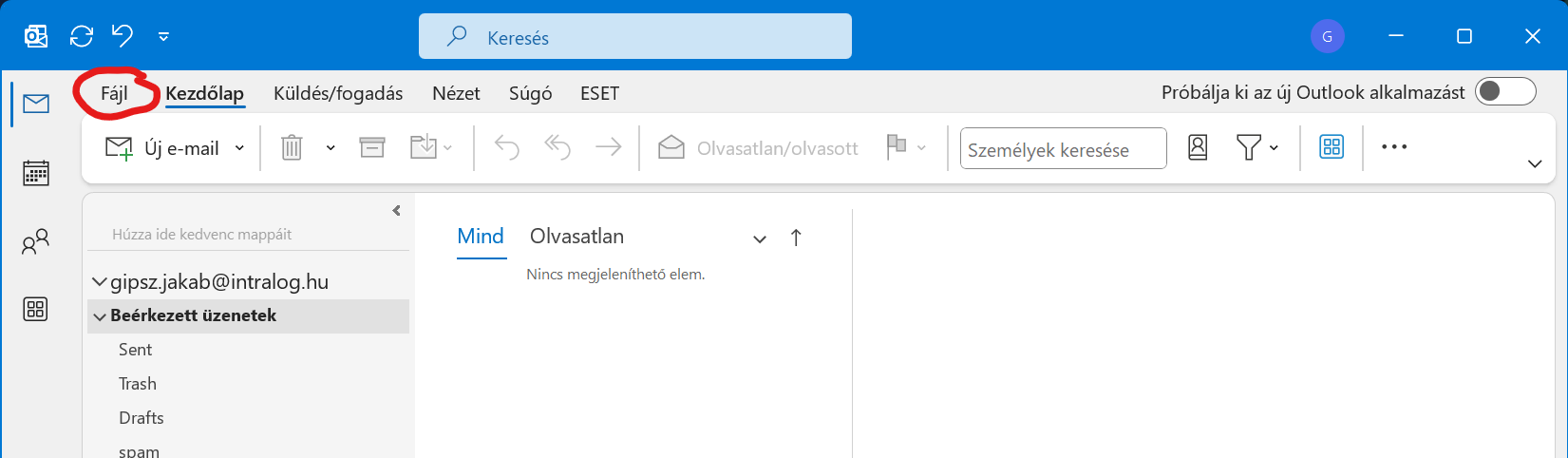Viewport: 1568px width, 458px height.
Task: Click the Undo arrow in title bar
Action: 123,36
